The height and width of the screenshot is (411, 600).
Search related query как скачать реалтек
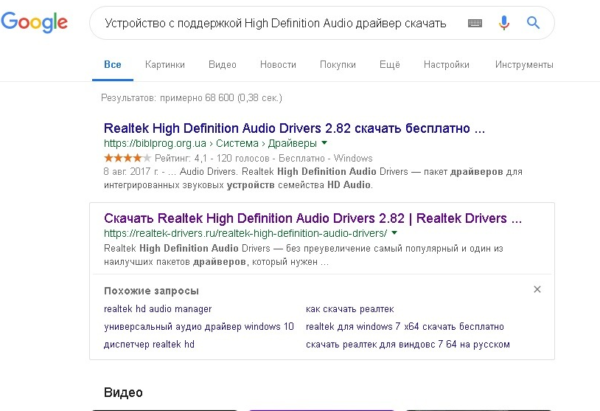click(x=350, y=309)
